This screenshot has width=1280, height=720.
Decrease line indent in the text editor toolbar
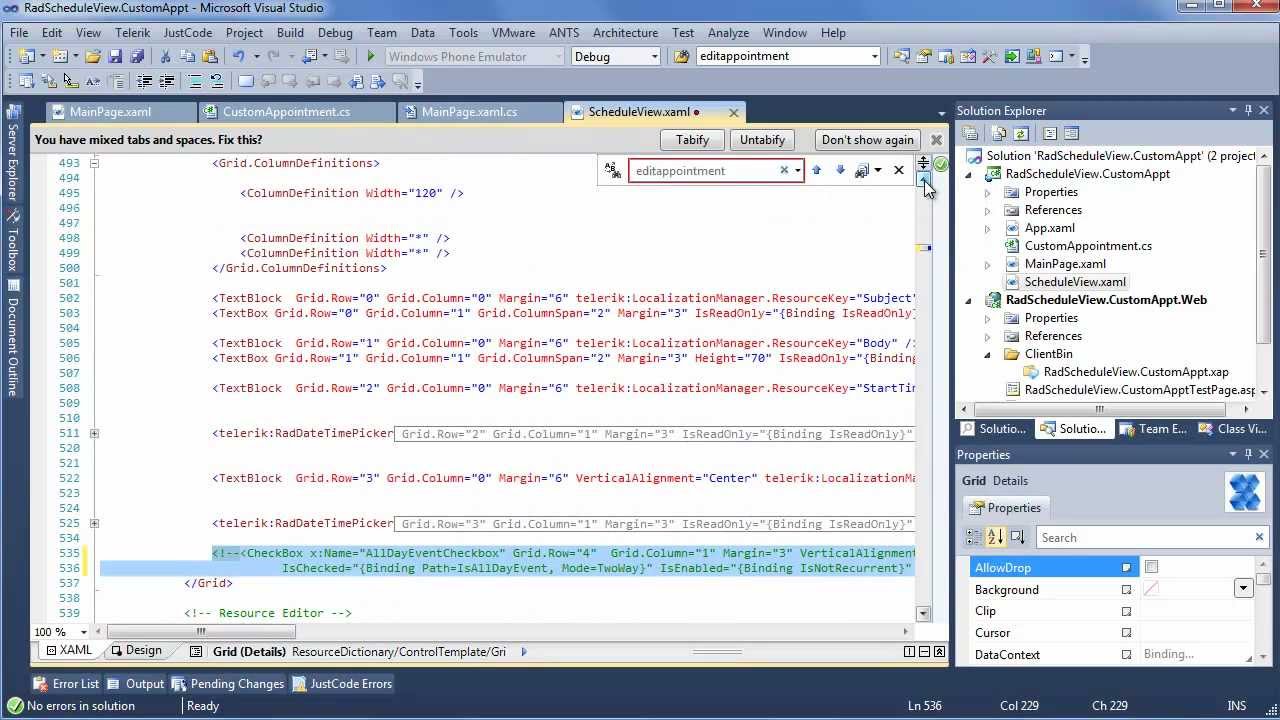point(144,82)
